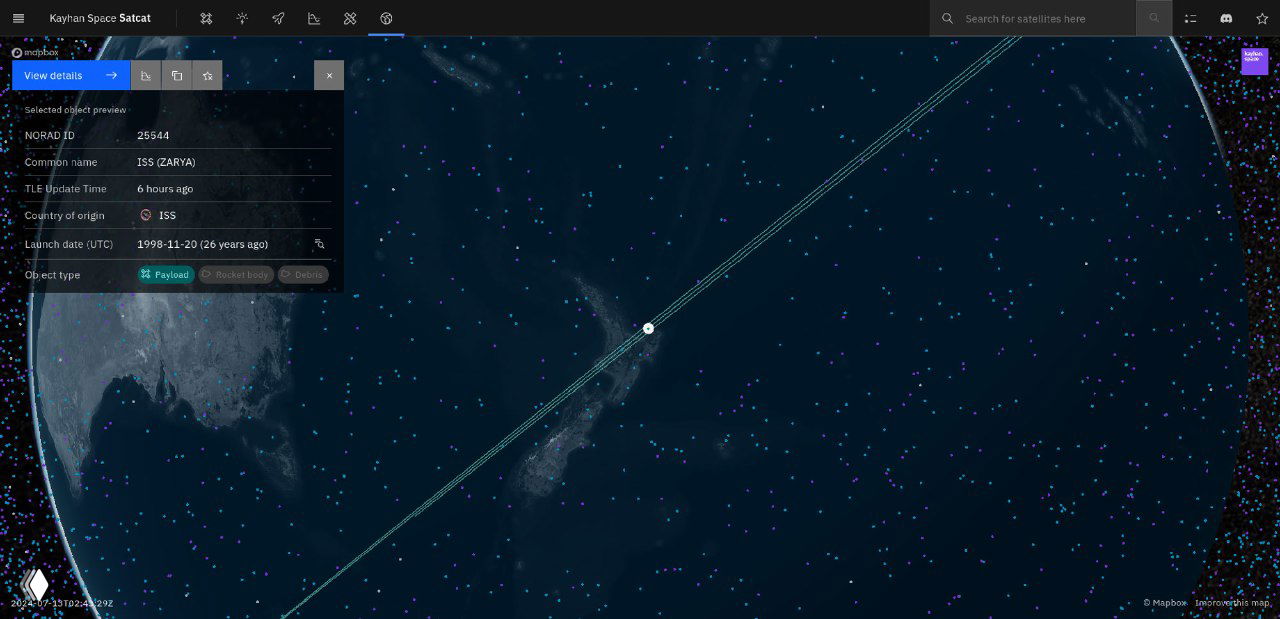Screen dimensions: 1280x619
Task: Open the Discord community link icon
Action: click(1226, 18)
